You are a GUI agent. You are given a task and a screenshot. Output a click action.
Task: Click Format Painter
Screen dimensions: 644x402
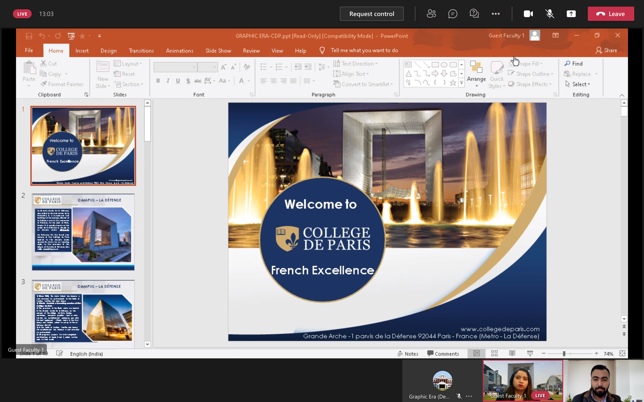coord(62,84)
